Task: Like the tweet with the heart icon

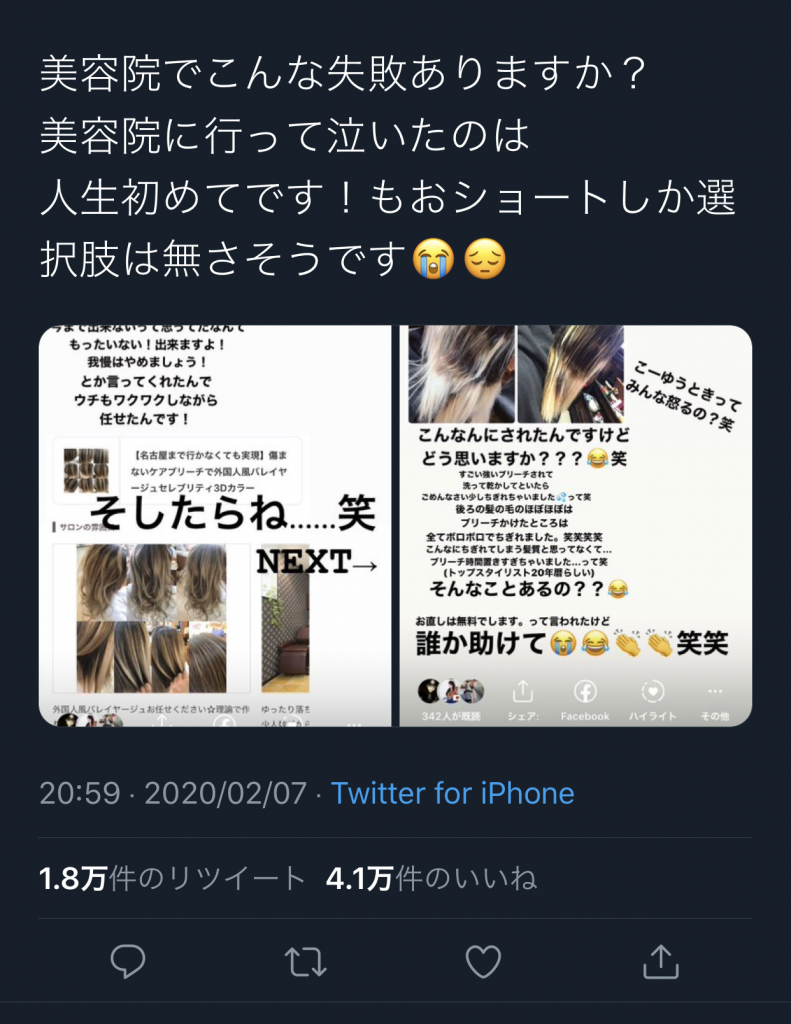Action: (483, 961)
